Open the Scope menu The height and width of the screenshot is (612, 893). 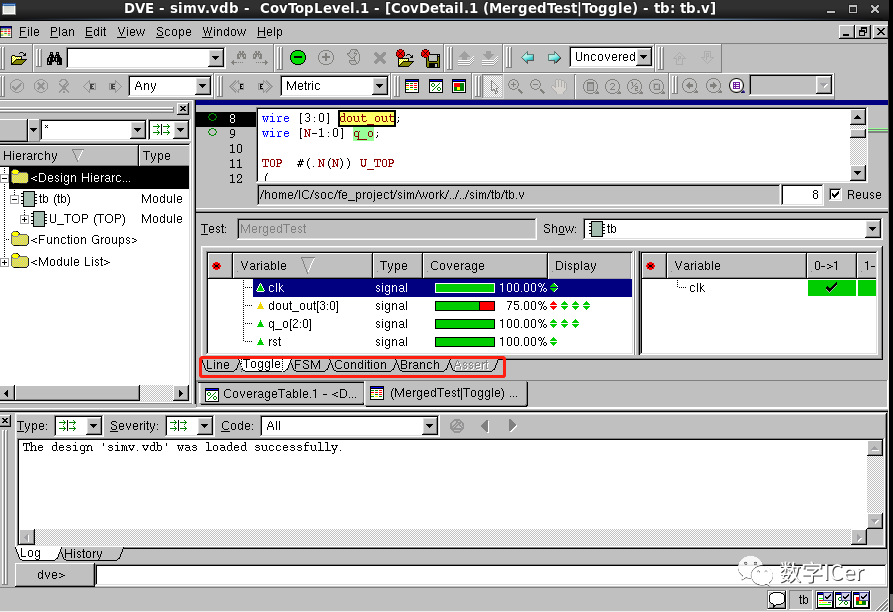click(173, 31)
